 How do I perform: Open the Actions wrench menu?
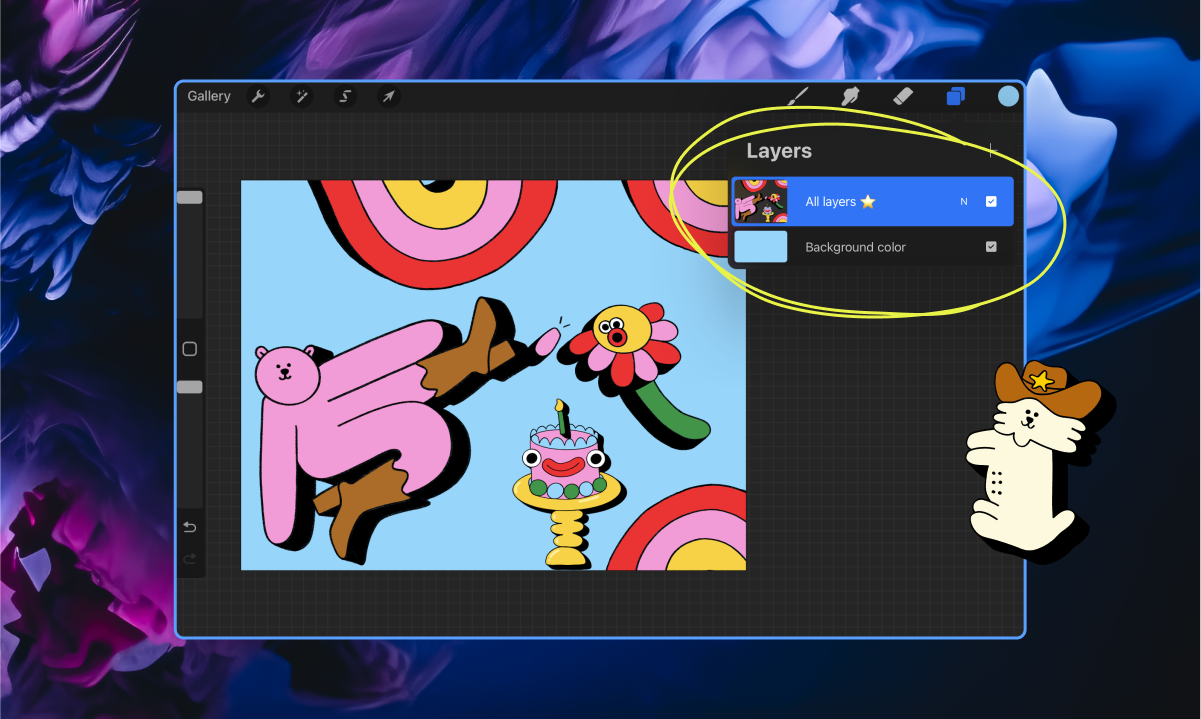click(x=258, y=96)
